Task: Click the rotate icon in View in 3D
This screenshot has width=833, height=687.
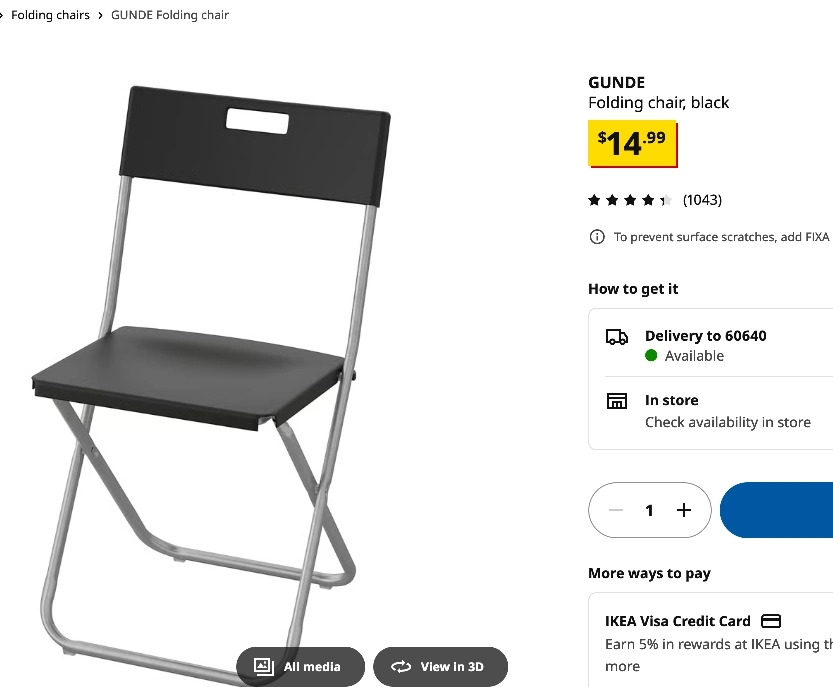Action: point(401,666)
